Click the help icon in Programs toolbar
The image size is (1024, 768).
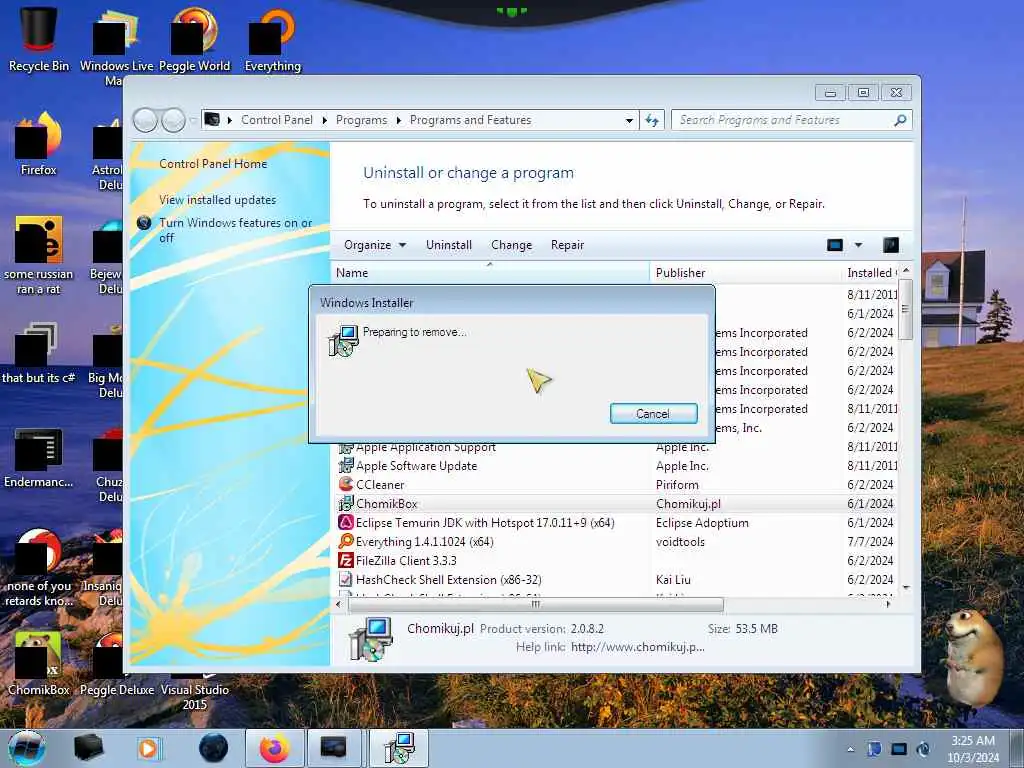[x=891, y=245]
